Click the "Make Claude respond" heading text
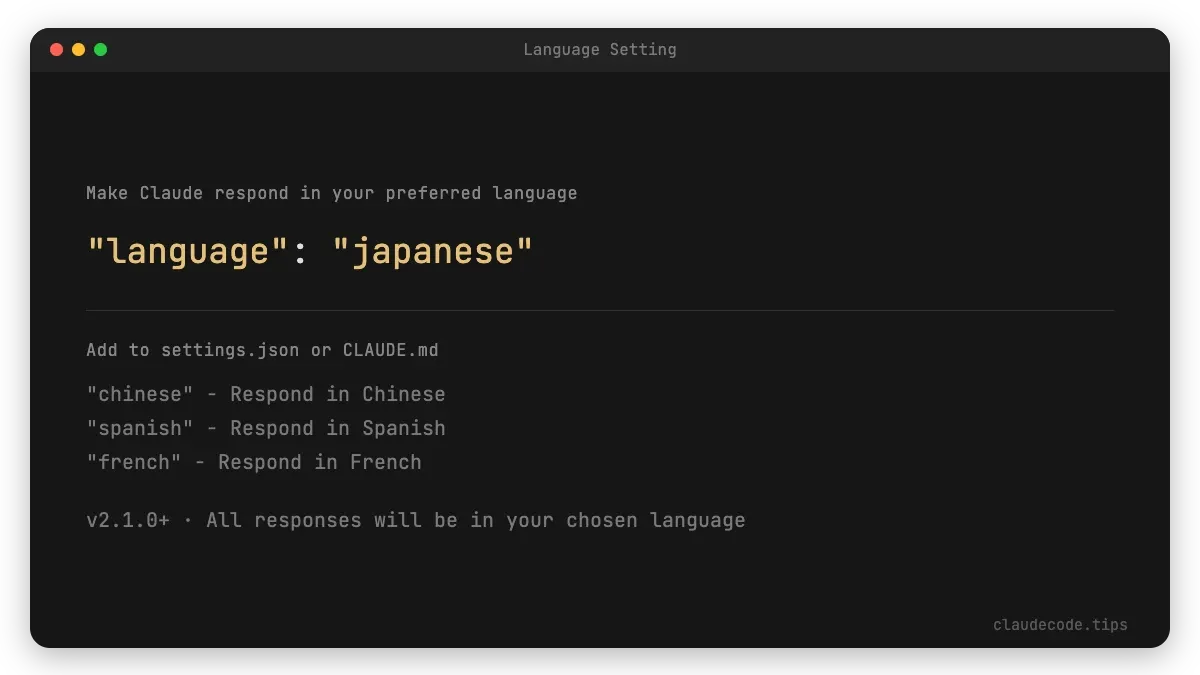The height and width of the screenshot is (675, 1200). tap(331, 192)
